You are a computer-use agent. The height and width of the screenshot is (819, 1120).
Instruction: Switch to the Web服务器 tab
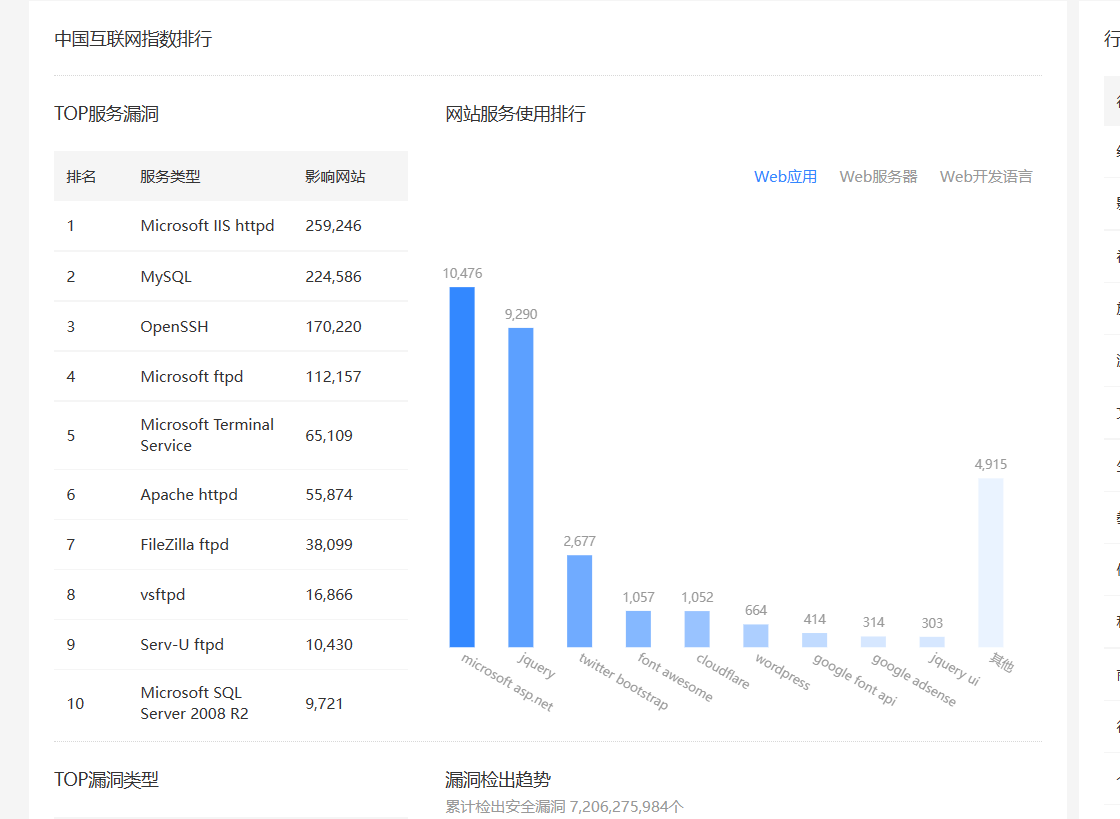tap(878, 176)
